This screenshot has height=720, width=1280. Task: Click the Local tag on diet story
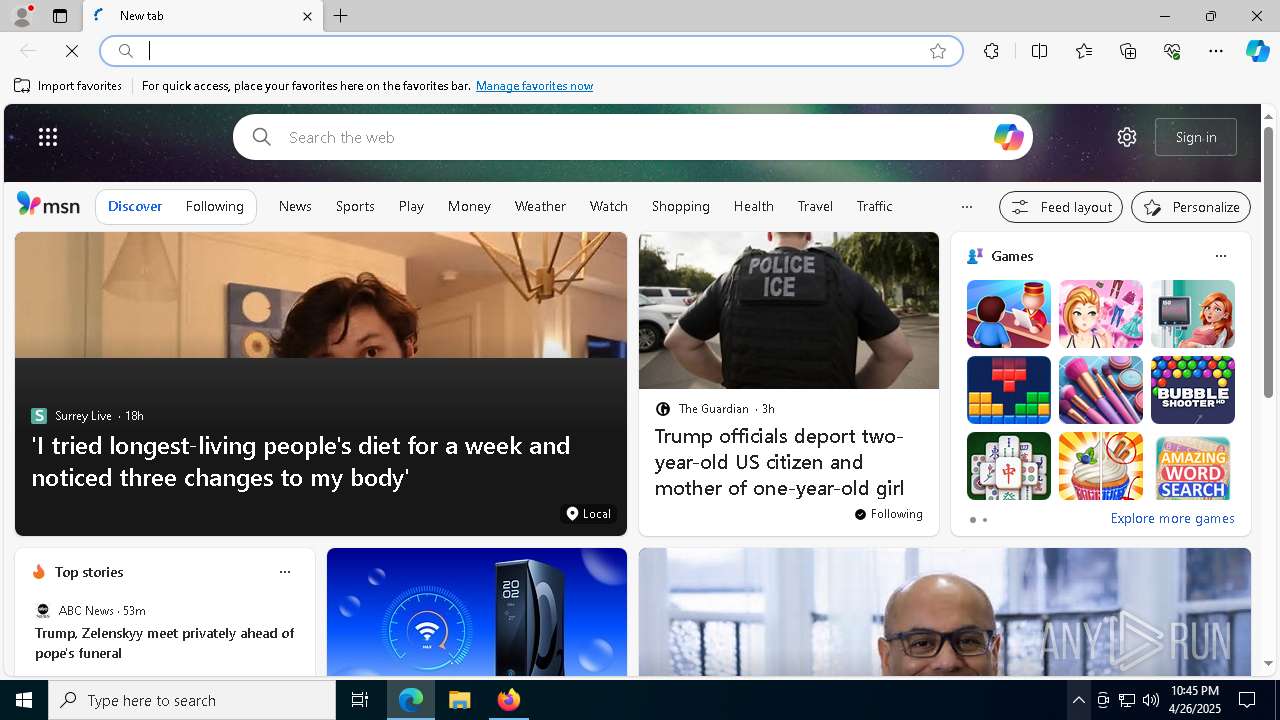(x=588, y=514)
